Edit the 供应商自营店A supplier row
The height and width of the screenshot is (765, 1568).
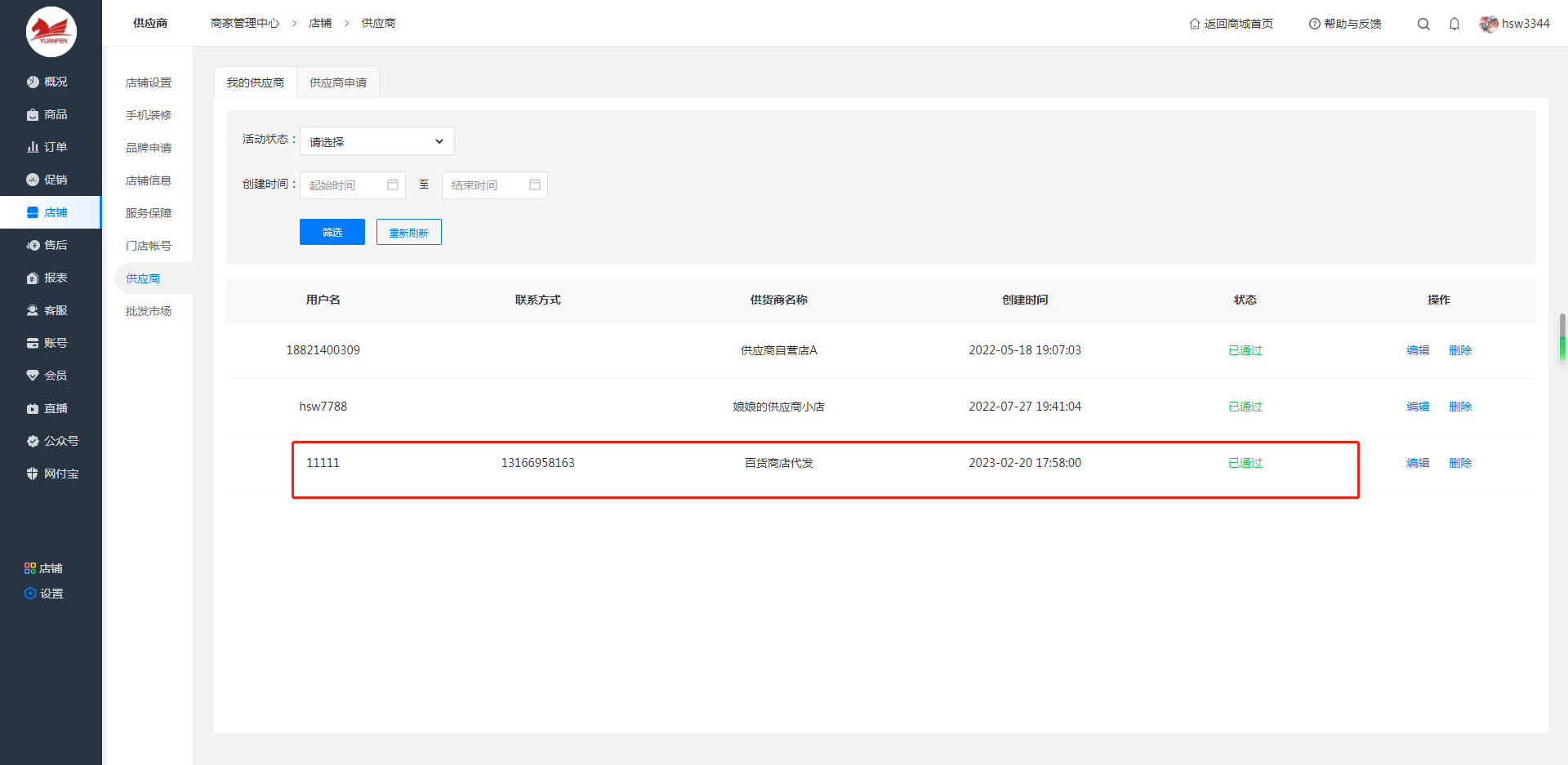tap(1418, 350)
